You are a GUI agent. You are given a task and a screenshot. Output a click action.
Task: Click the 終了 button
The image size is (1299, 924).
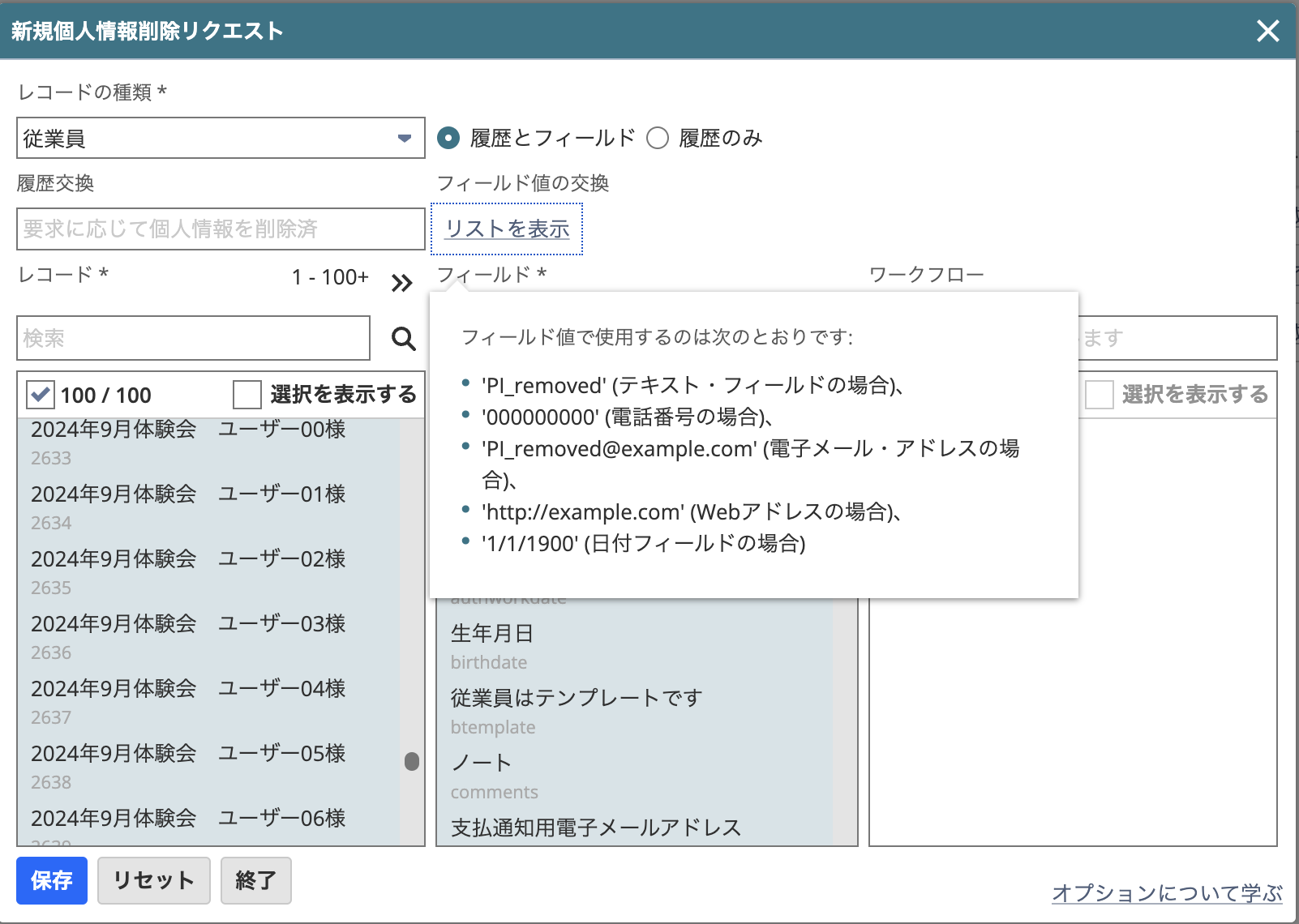(x=255, y=881)
